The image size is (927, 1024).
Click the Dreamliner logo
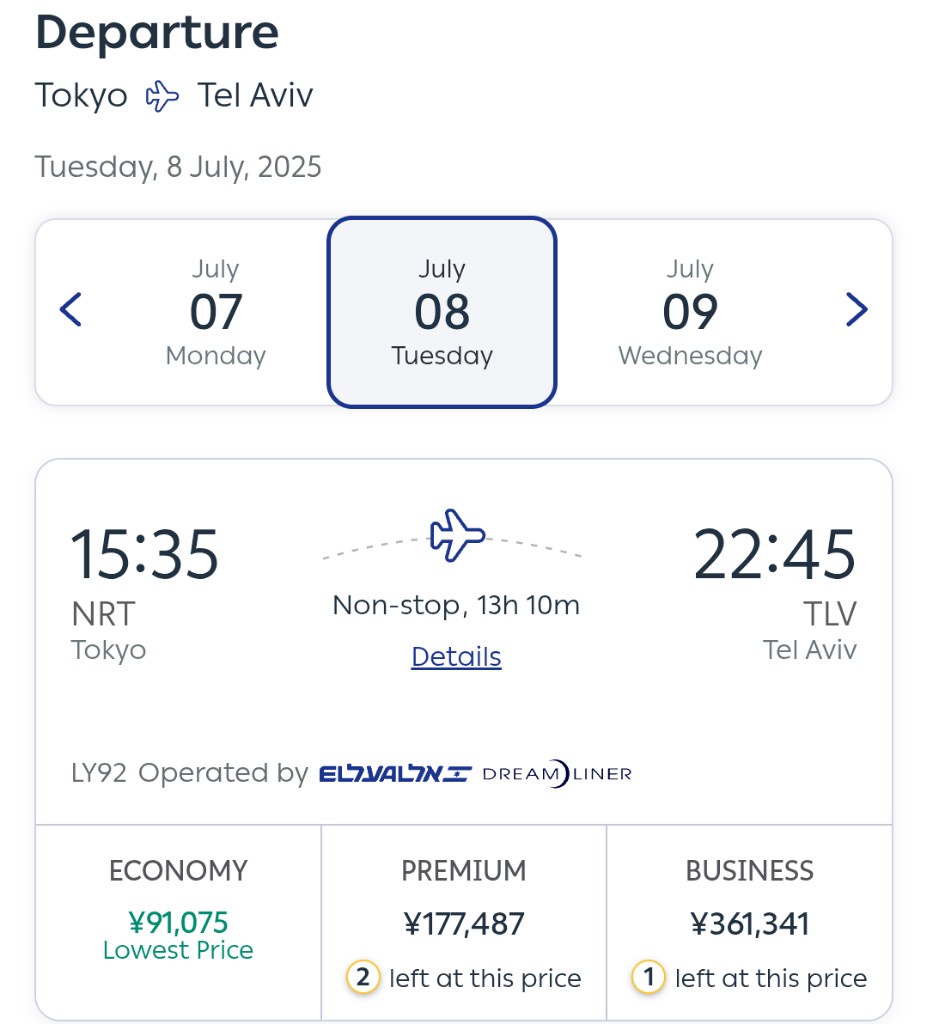(x=557, y=774)
